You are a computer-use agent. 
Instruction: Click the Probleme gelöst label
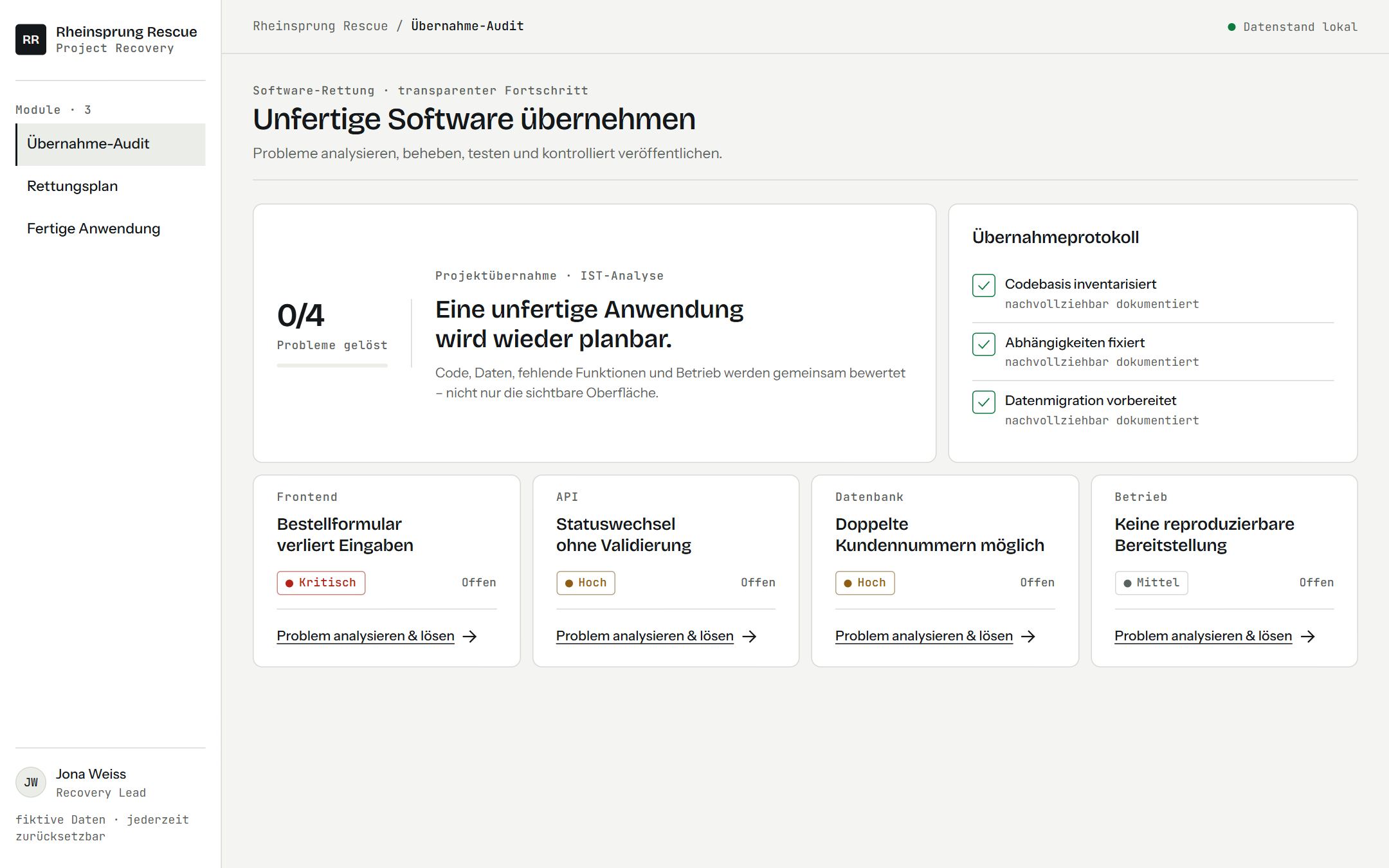click(x=332, y=345)
